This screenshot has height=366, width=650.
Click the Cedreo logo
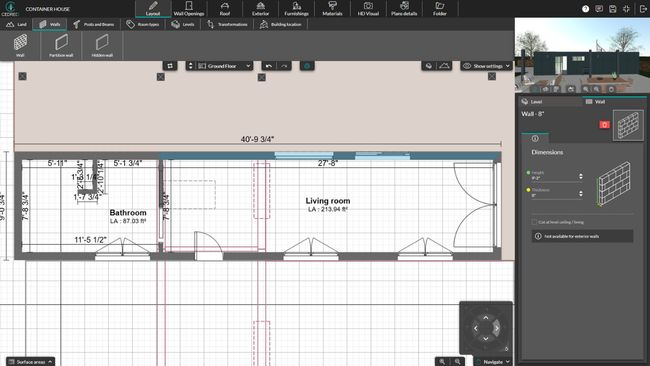click(x=10, y=8)
